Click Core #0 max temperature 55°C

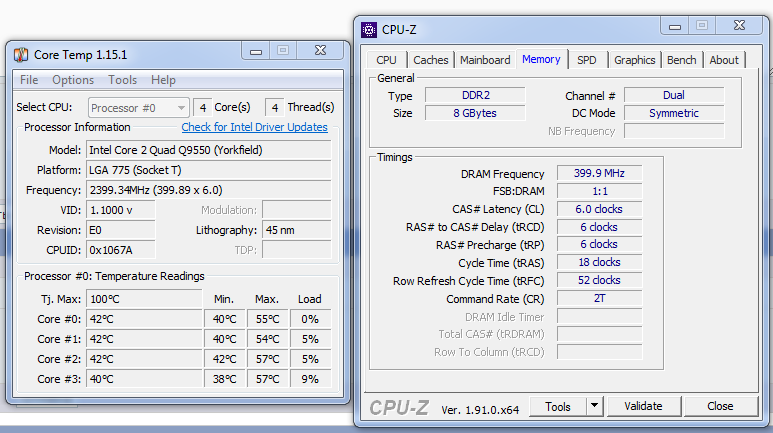click(x=267, y=320)
